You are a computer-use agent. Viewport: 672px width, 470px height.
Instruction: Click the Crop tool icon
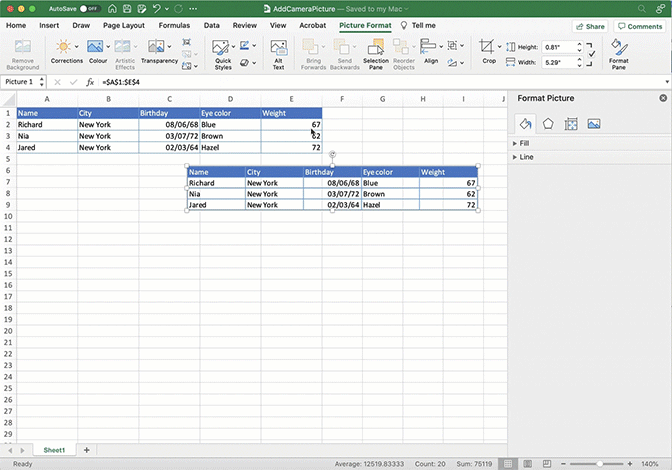[486, 46]
